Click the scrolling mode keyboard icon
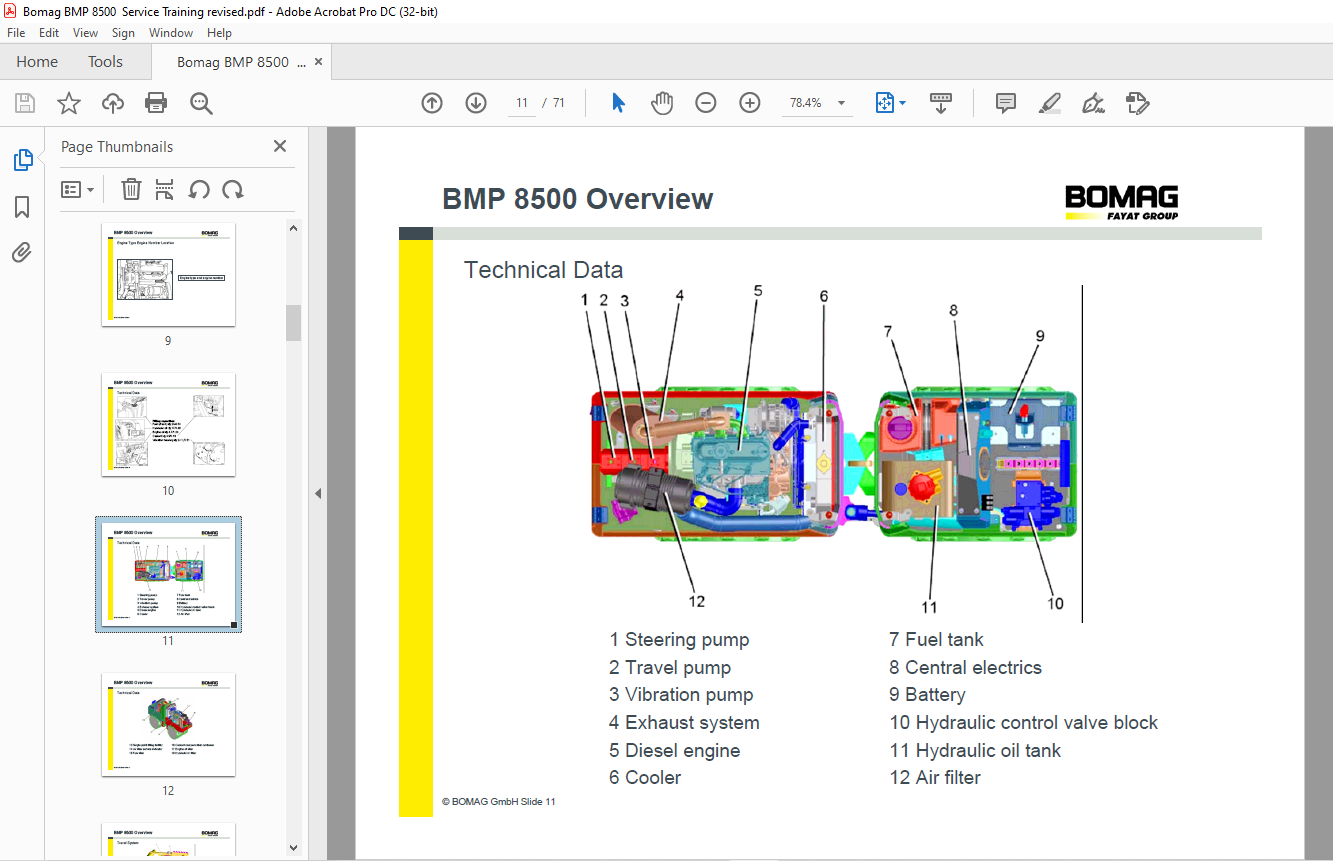Screen dimensions: 1333x861 tap(940, 103)
